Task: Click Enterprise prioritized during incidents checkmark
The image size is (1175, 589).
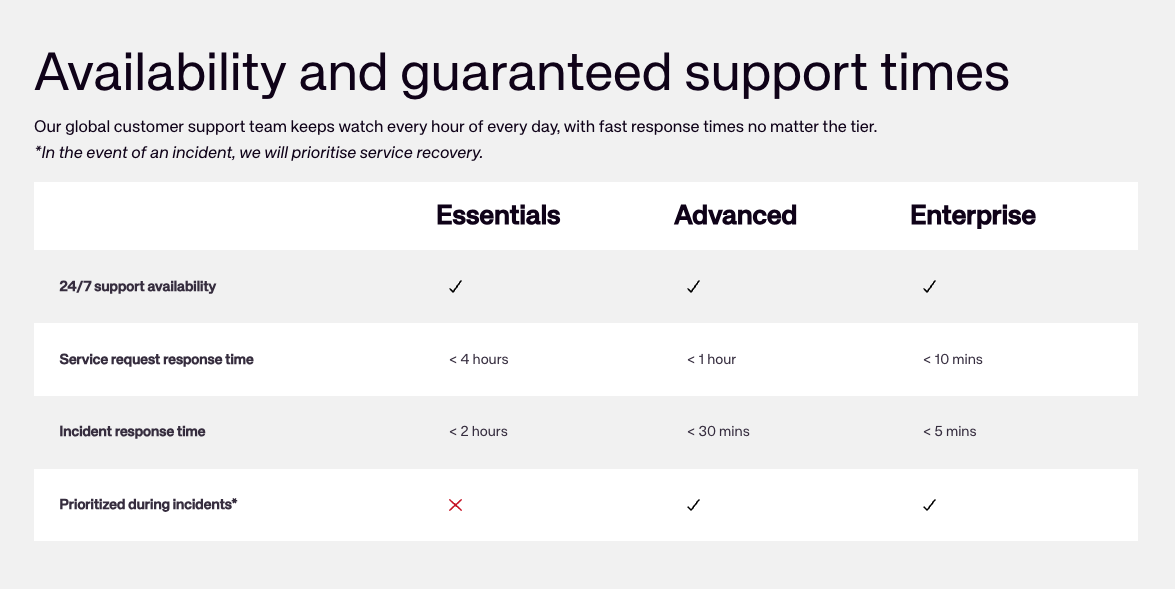Action: tap(929, 505)
